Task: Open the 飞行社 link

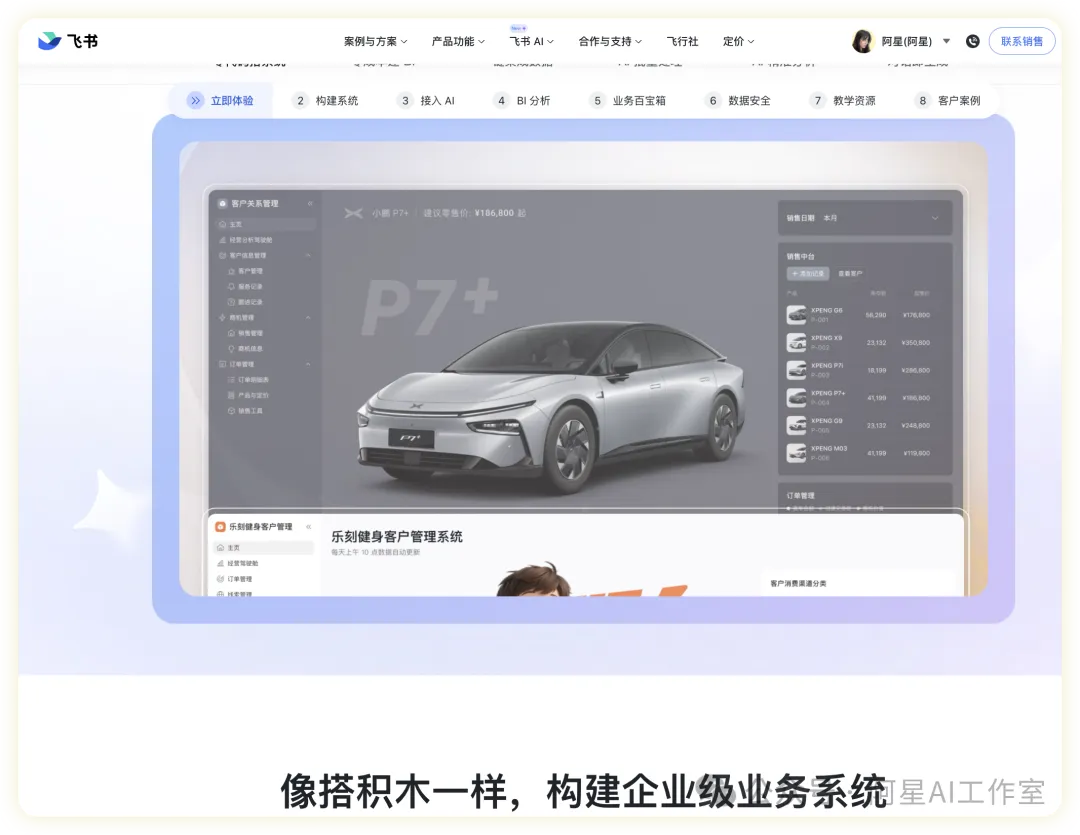Action: tap(682, 41)
